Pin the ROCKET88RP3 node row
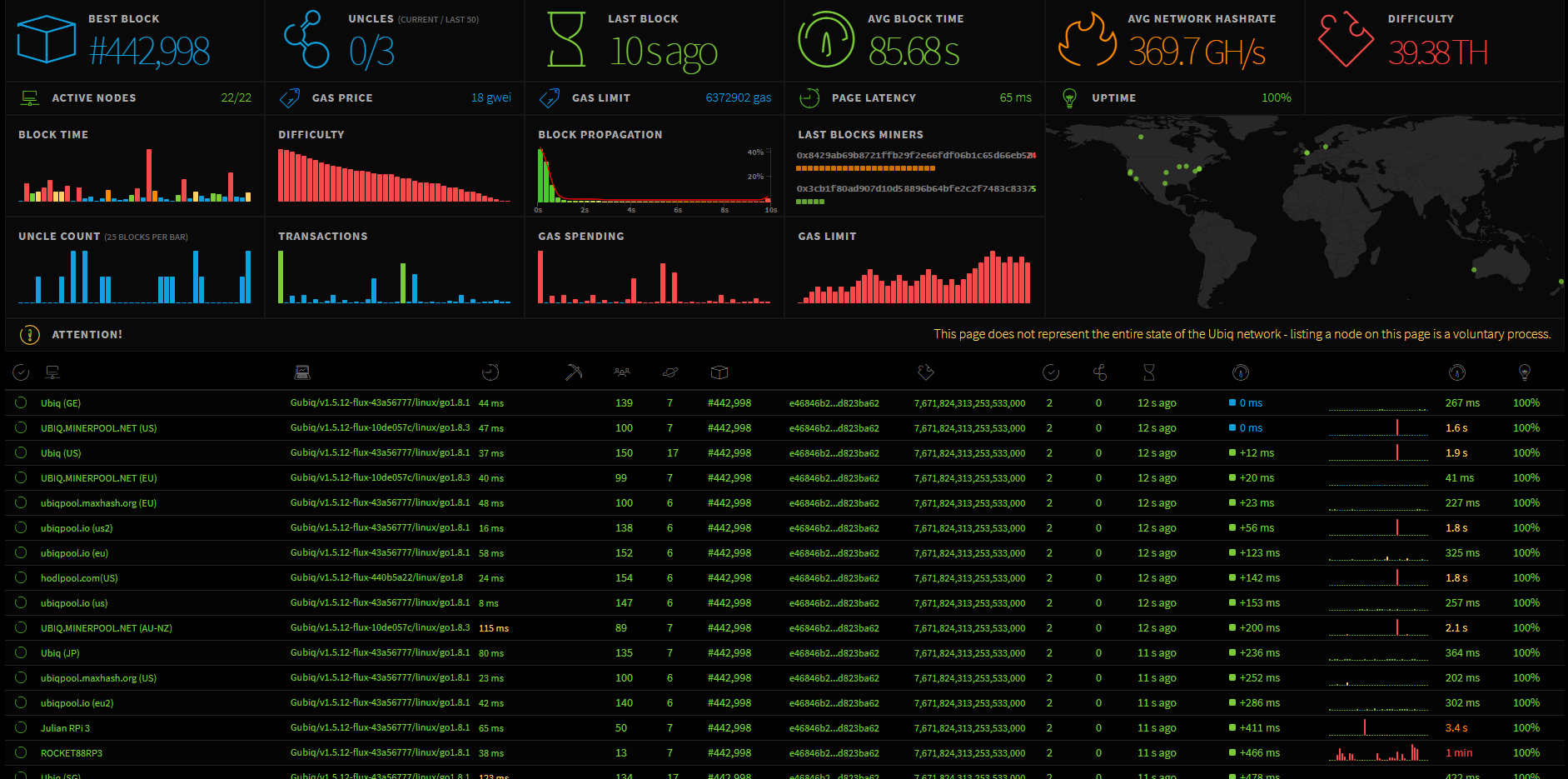This screenshot has width=1568, height=779. [x=21, y=752]
